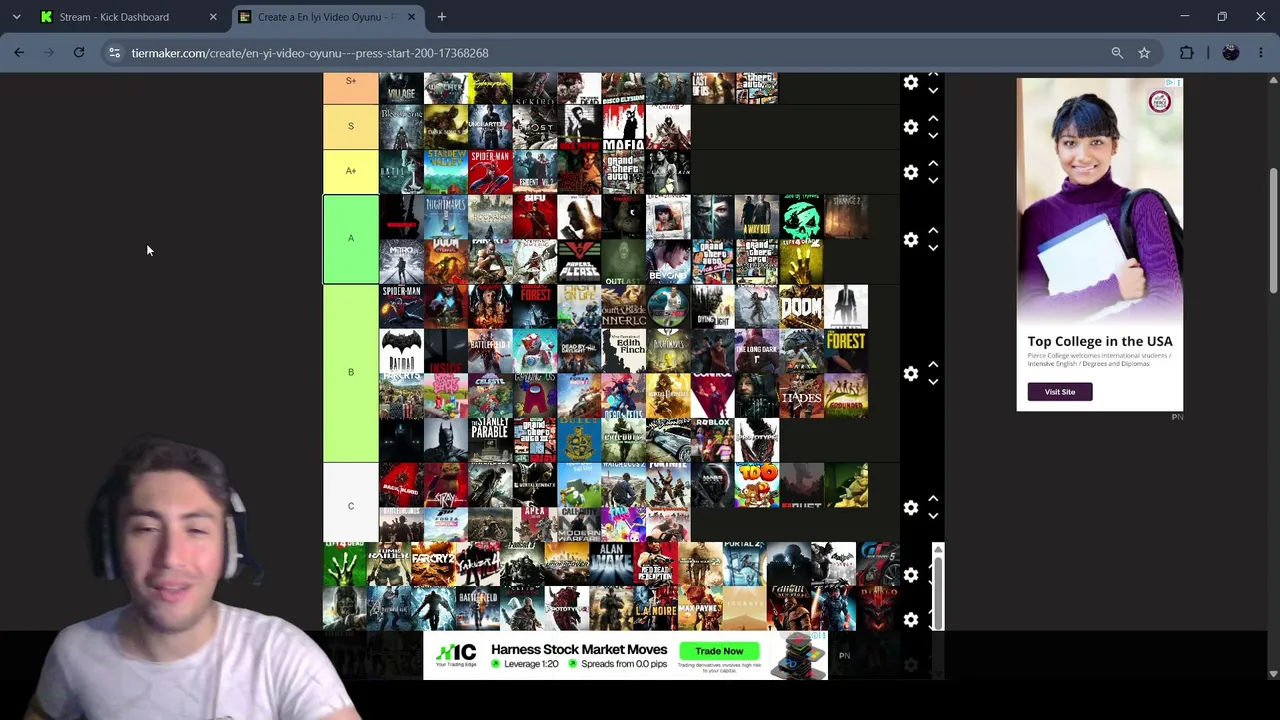Image resolution: width=1280 pixels, height=720 pixels.
Task: Select the A Way Out thumbnail
Action: (757, 217)
